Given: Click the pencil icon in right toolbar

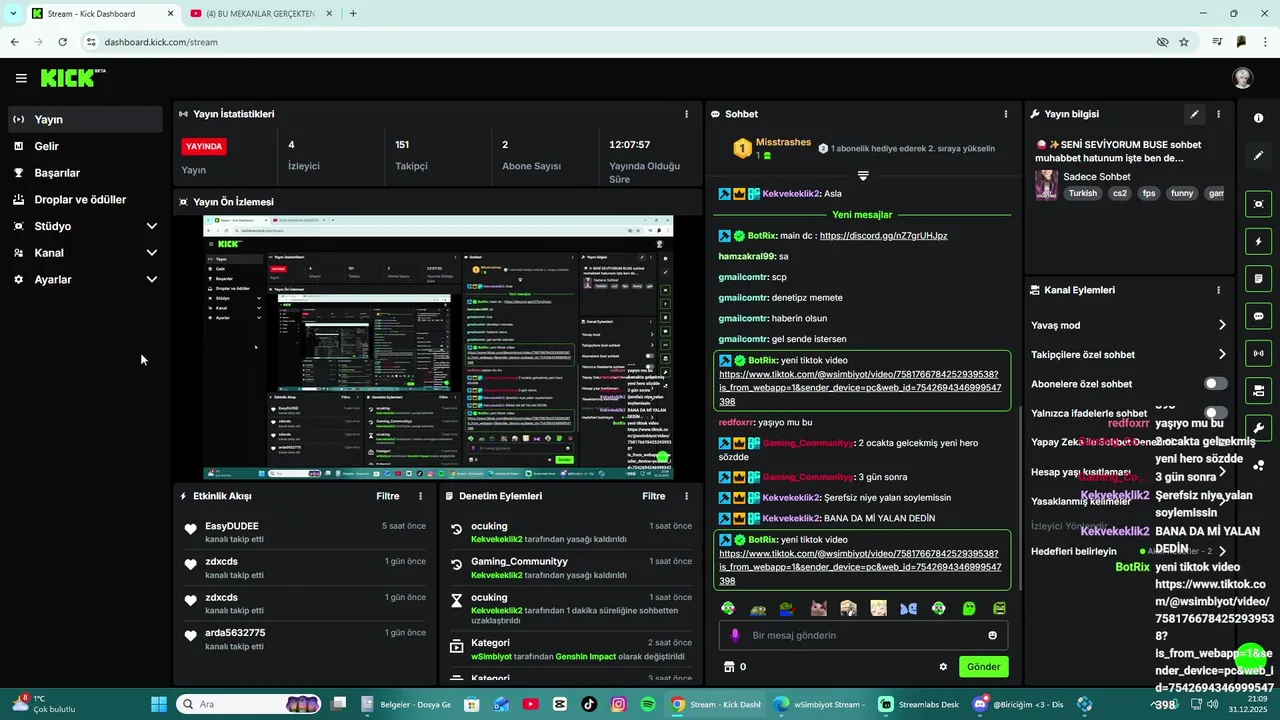Looking at the screenshot, I should pyautogui.click(x=1258, y=156).
